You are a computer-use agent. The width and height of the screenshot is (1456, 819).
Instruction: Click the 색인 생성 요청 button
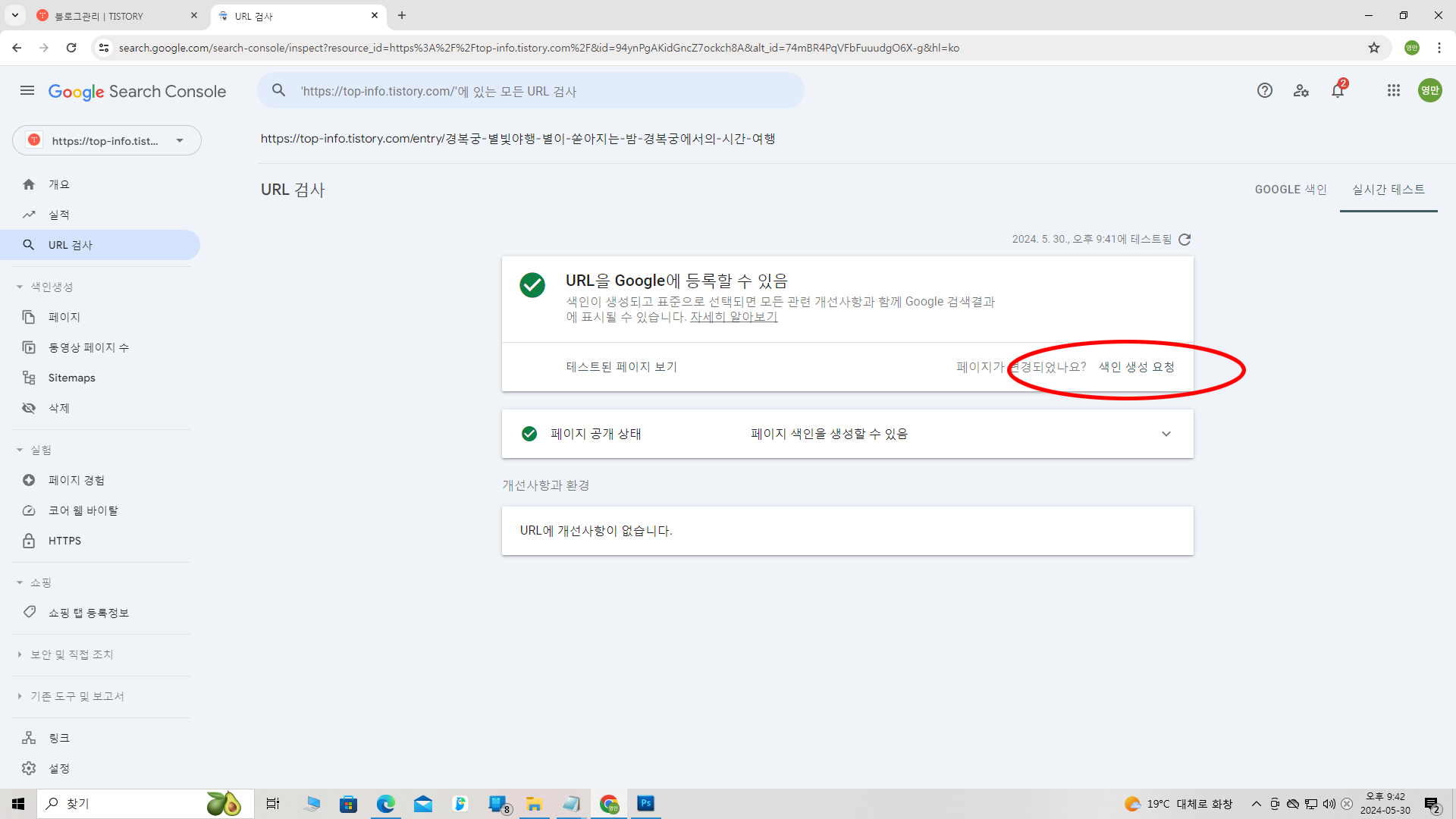pyautogui.click(x=1136, y=367)
